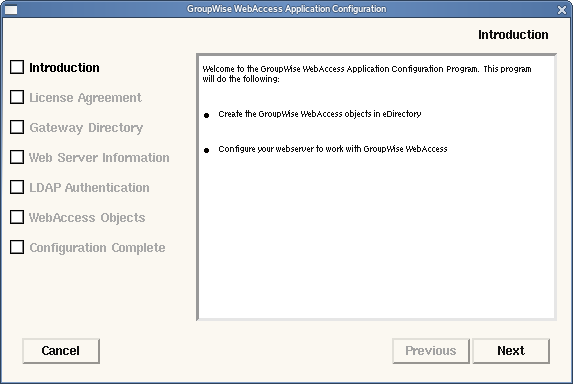Close the configuration window with X

pos(562,10)
